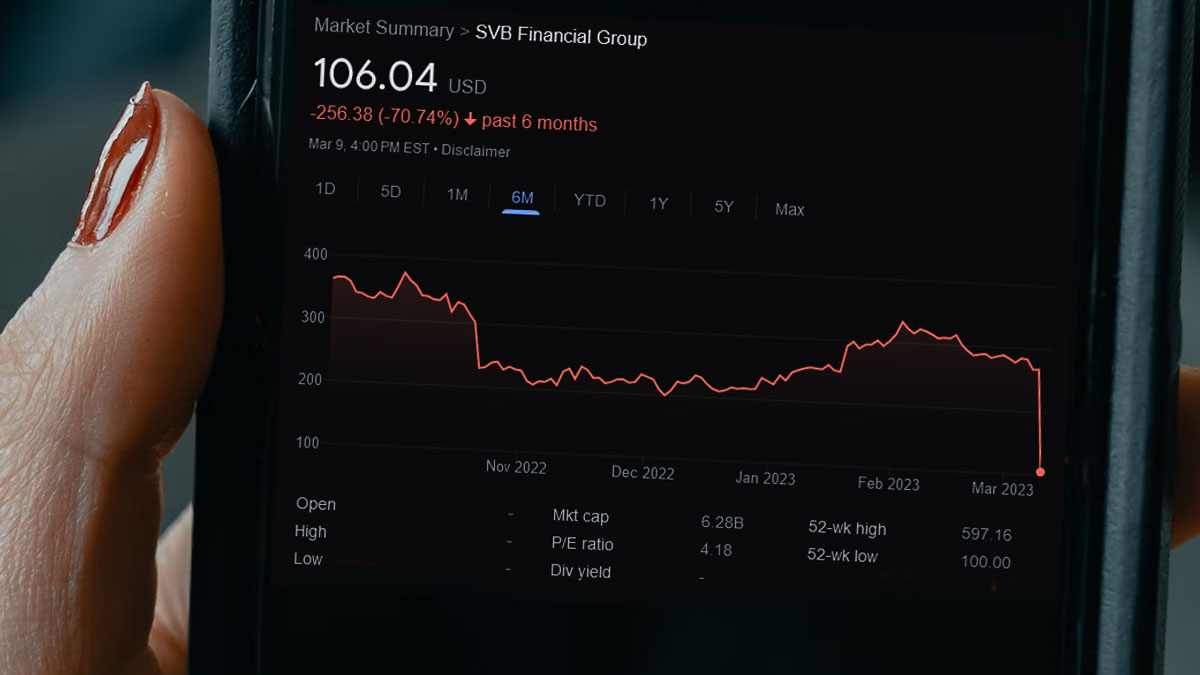Click the 4.18 P/E value
Viewport: 1200px width, 675px height.
tap(716, 550)
